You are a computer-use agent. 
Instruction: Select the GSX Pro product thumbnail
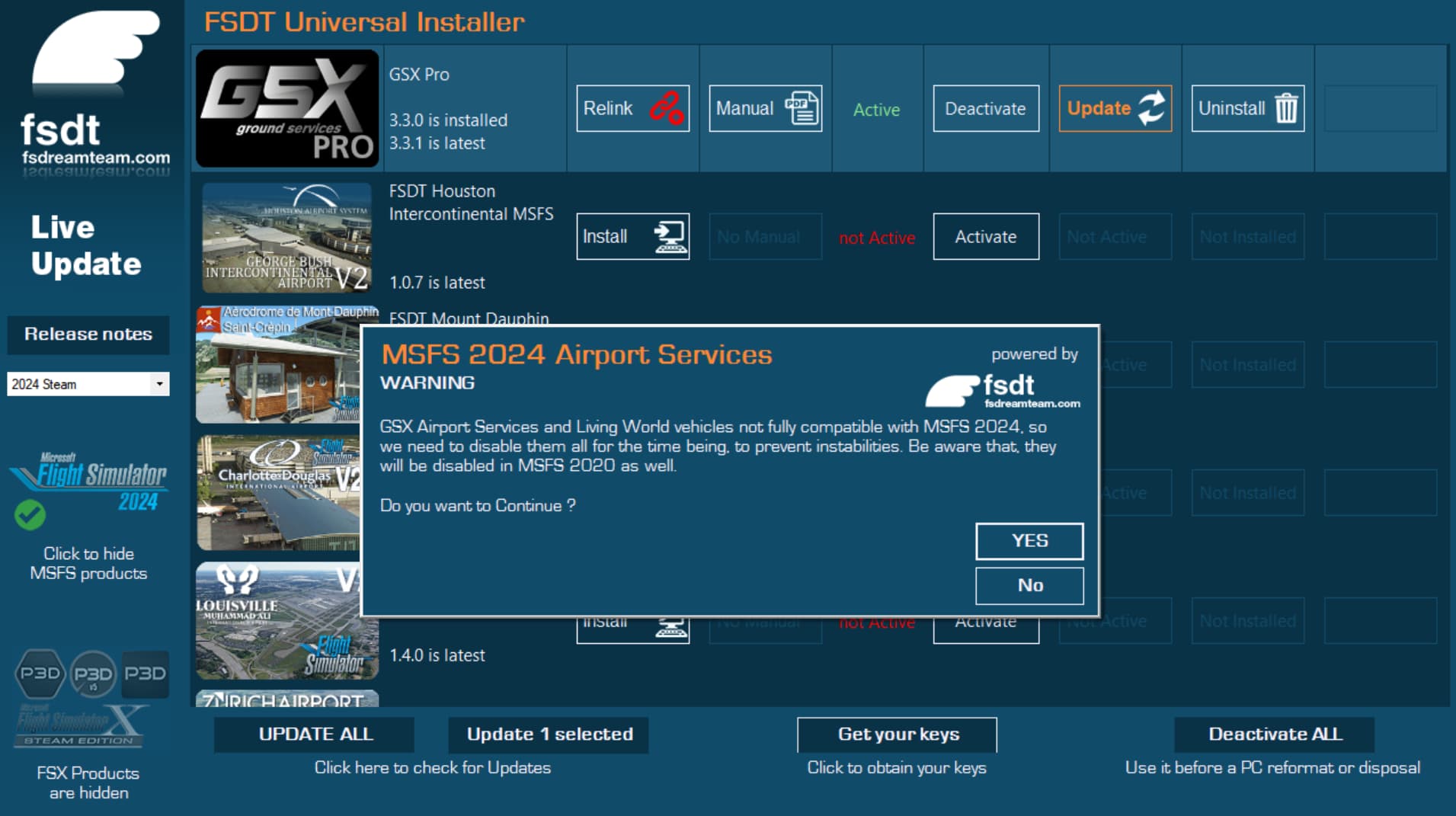287,108
